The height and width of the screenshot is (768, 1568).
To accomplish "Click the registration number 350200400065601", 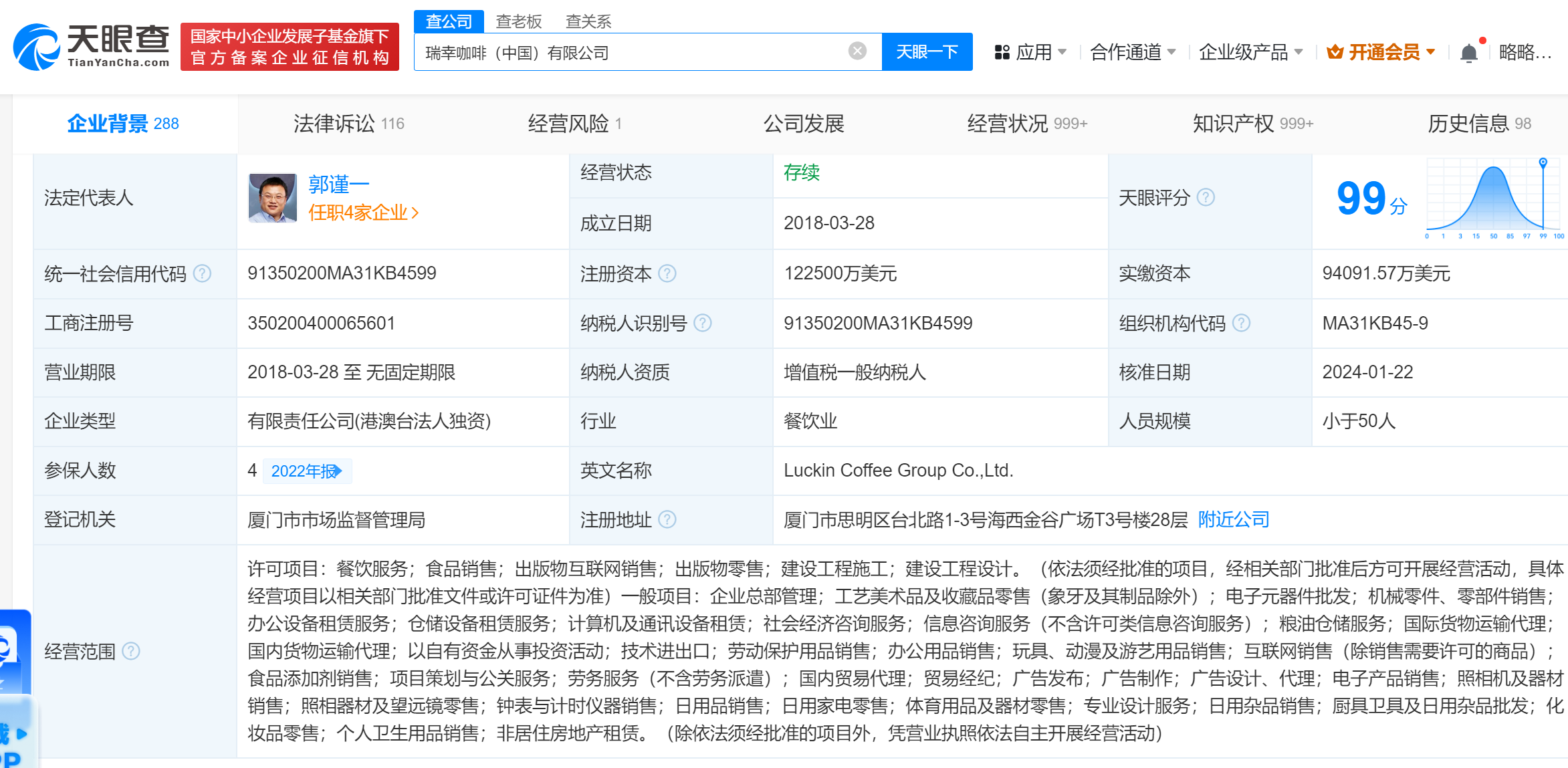I will [321, 324].
